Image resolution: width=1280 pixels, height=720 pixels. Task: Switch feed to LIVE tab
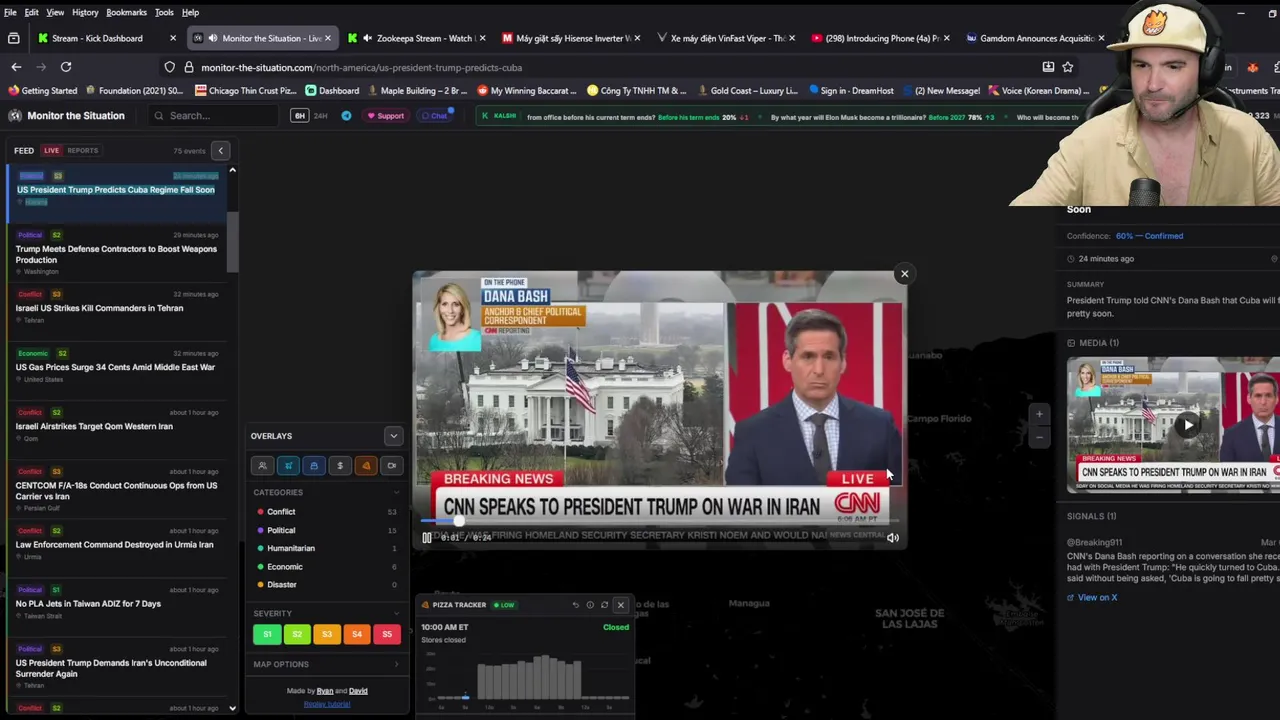51,150
